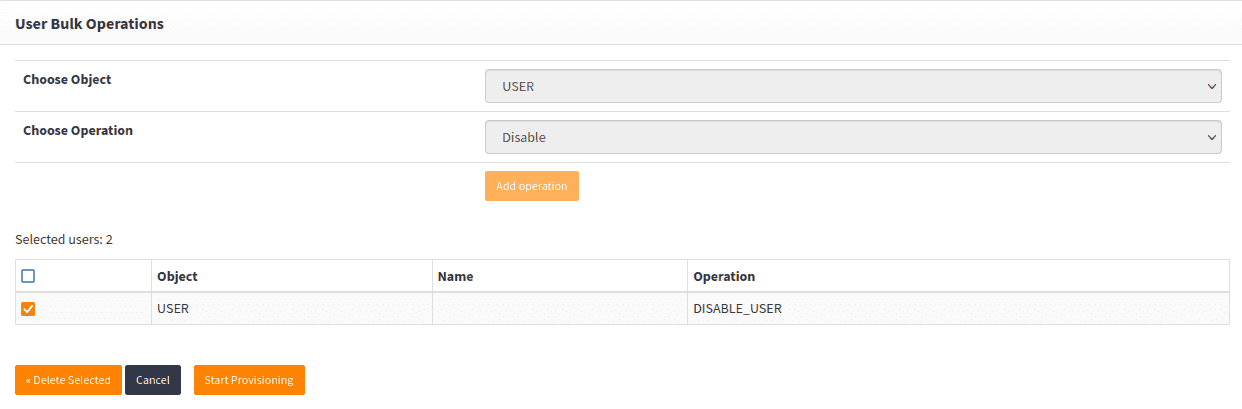Click the Choose Operation label
The image size is (1242, 409).
pyautogui.click(x=78, y=130)
